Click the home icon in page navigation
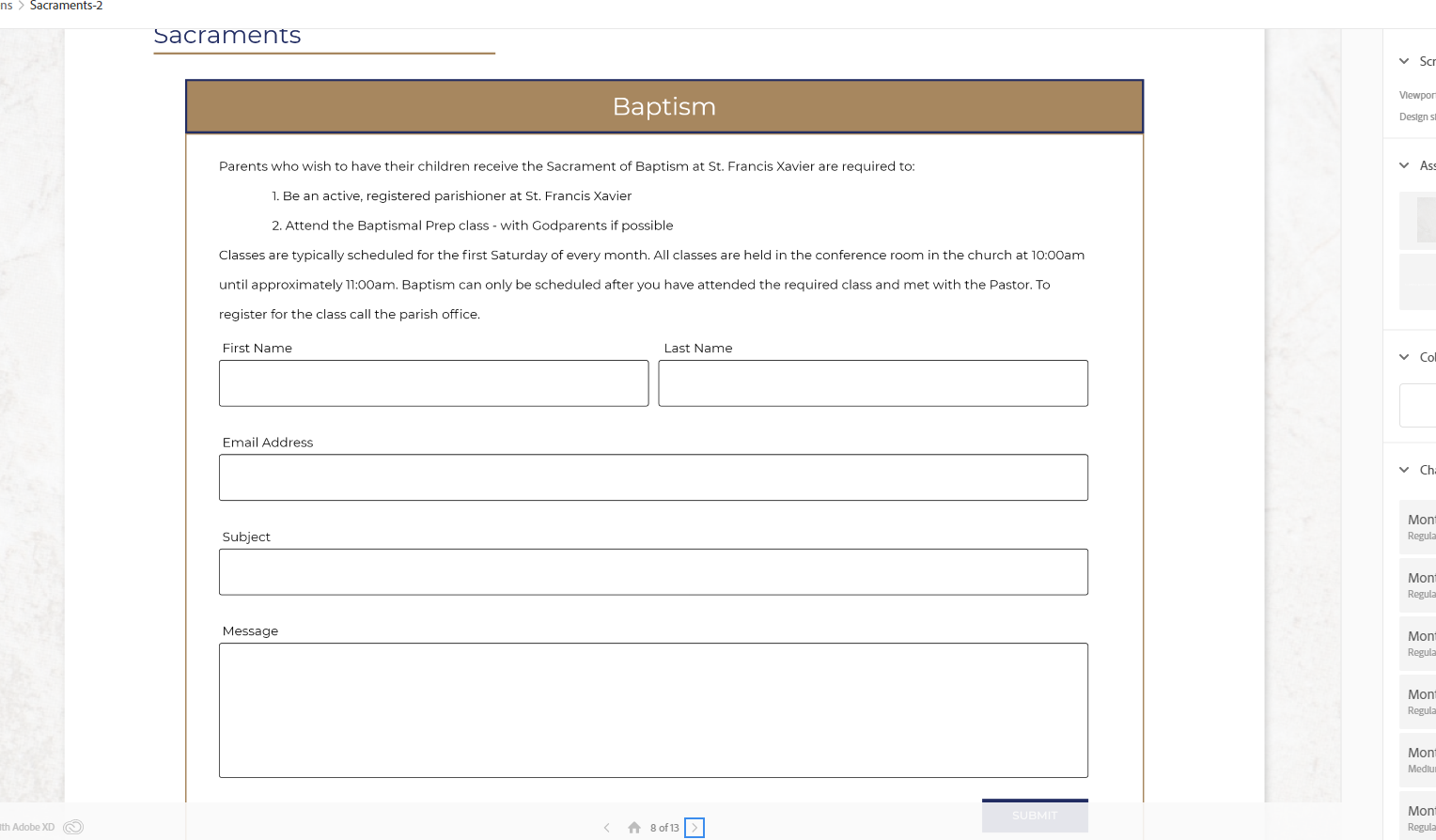1436x840 pixels. [634, 828]
